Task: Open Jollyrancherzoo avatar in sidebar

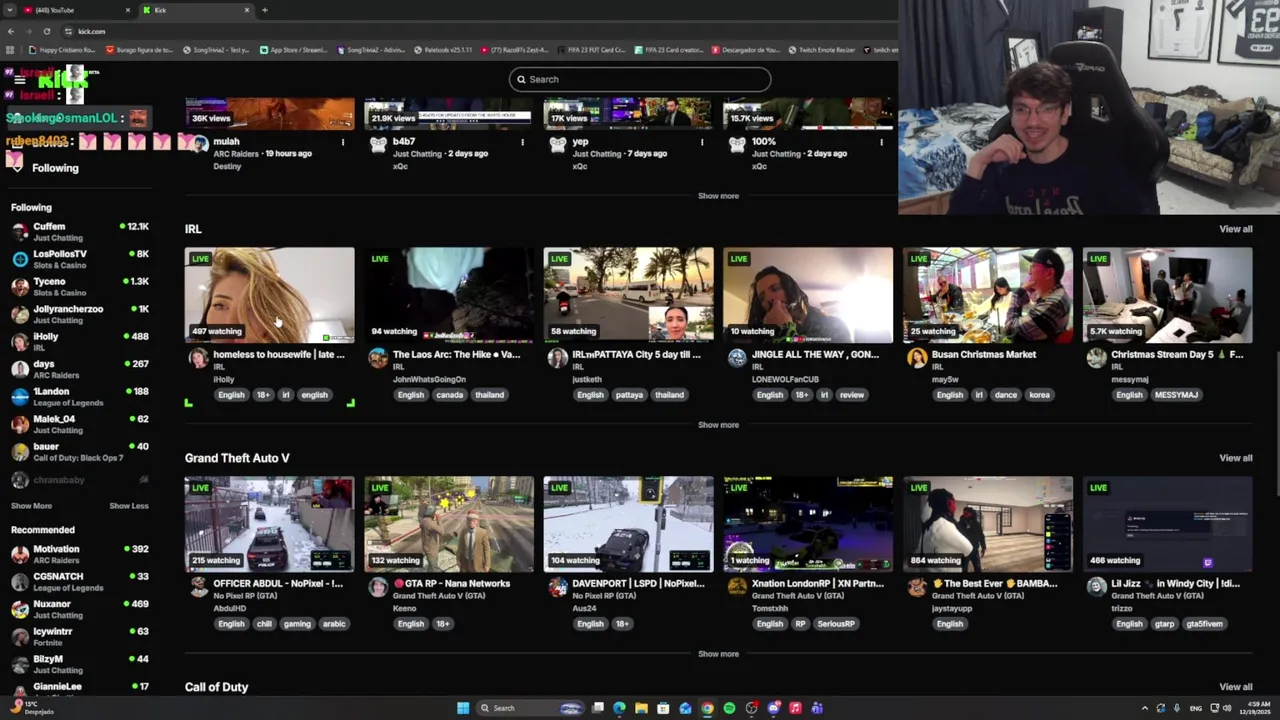Action: [x=20, y=314]
